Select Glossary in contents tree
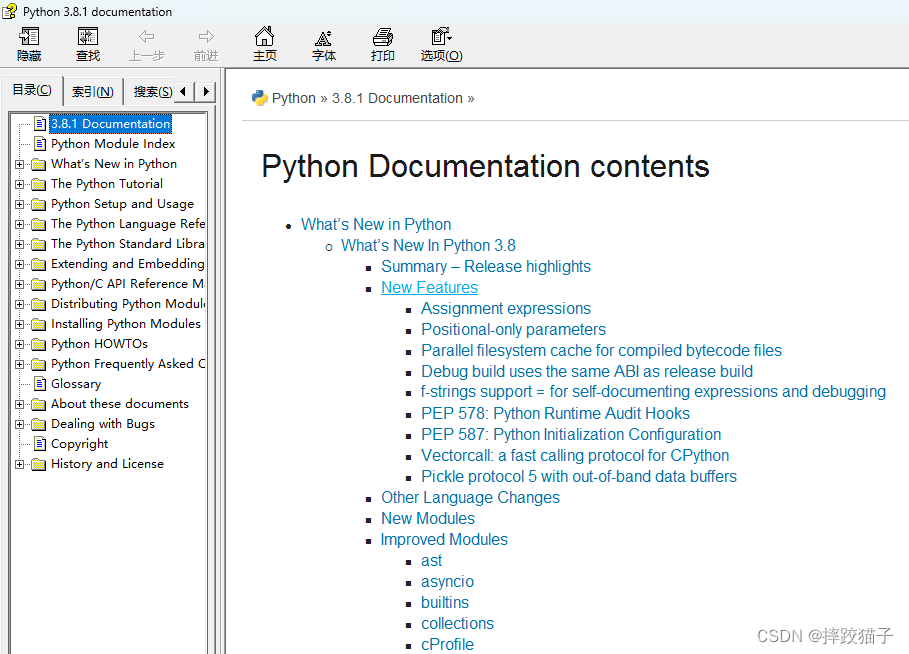The width and height of the screenshot is (909, 654). pyautogui.click(x=76, y=383)
